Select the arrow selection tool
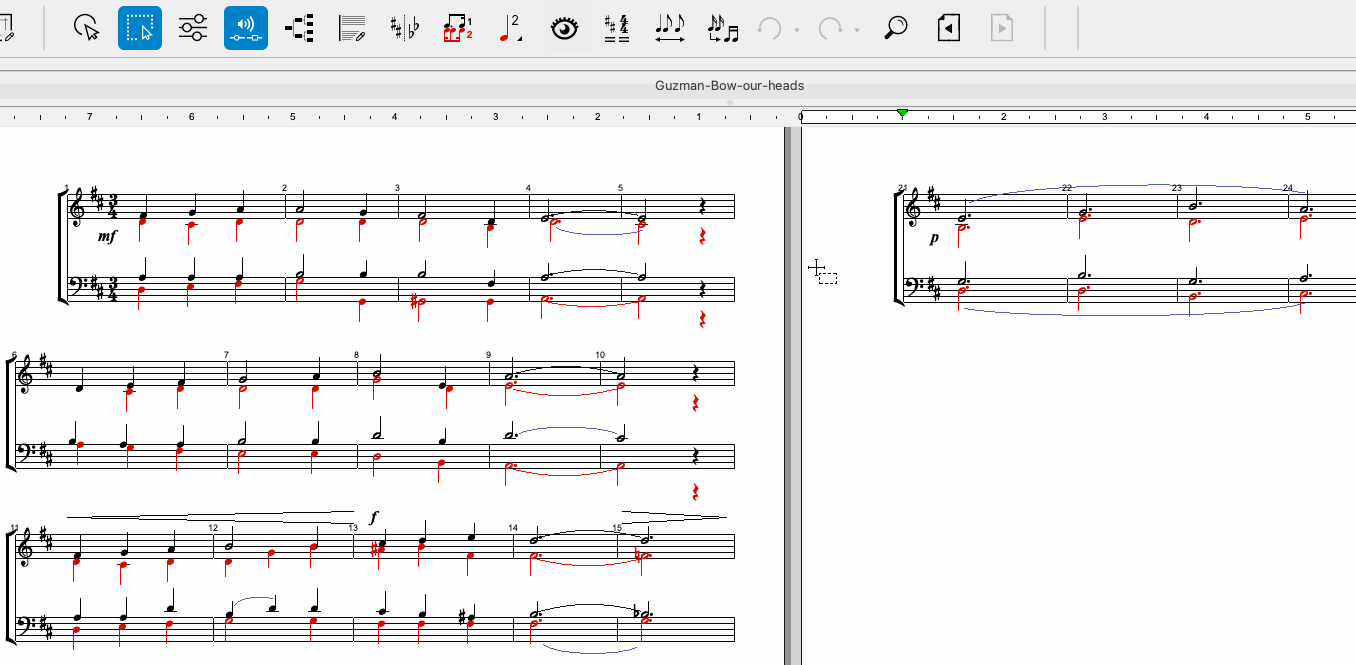Viewport: 1356px width, 665px height. pos(88,28)
